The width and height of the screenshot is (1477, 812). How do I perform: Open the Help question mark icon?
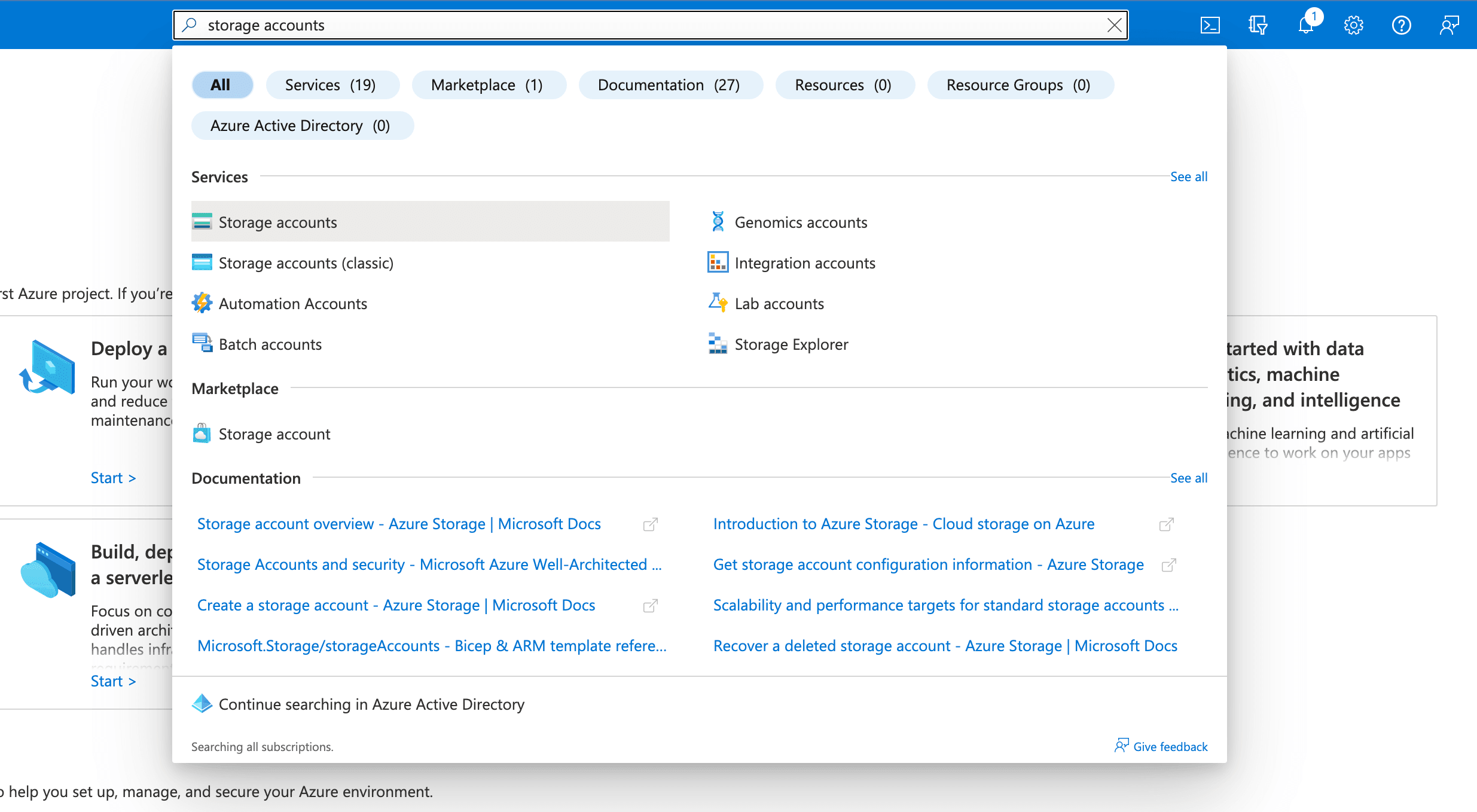point(1401,25)
